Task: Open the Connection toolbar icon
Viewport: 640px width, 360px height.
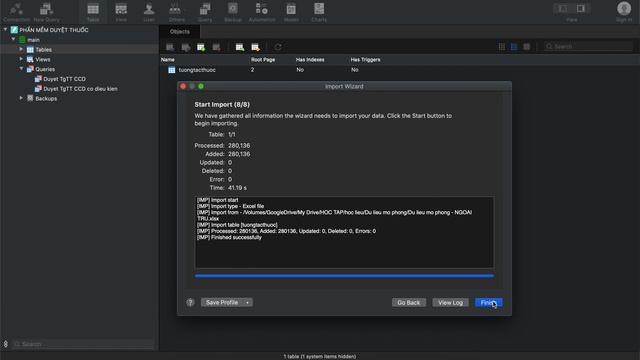Action: (16, 11)
